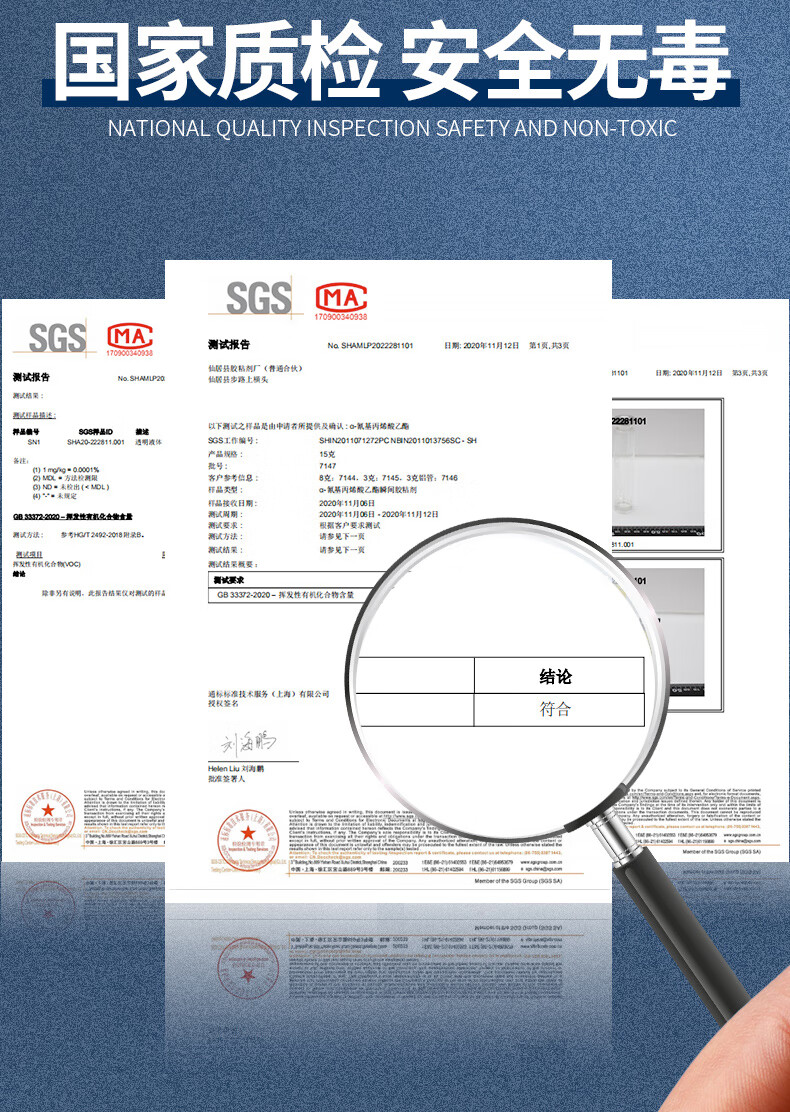Click the signer name Helen Liu 刘海鹏
This screenshot has width=790, height=1112.
tap(235, 769)
